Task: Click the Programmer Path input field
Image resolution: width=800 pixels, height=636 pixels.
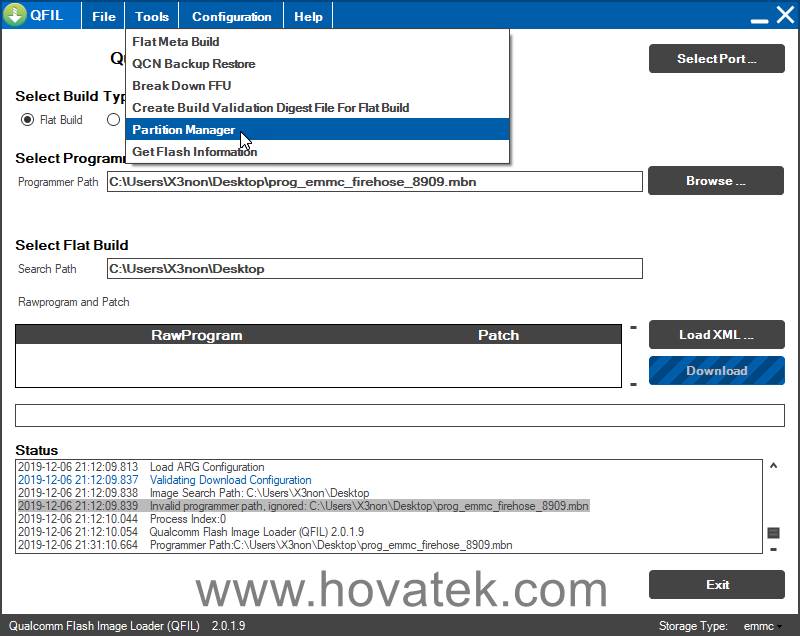Action: click(x=374, y=182)
